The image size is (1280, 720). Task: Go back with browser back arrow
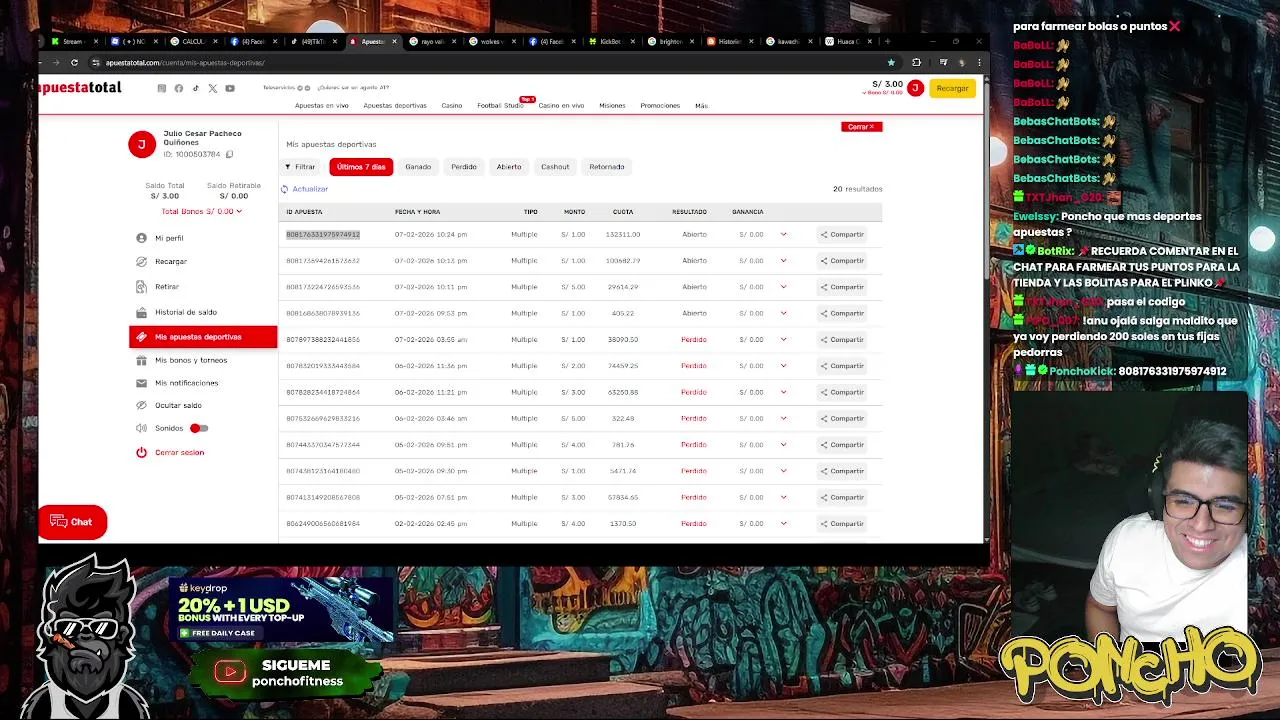point(42,62)
